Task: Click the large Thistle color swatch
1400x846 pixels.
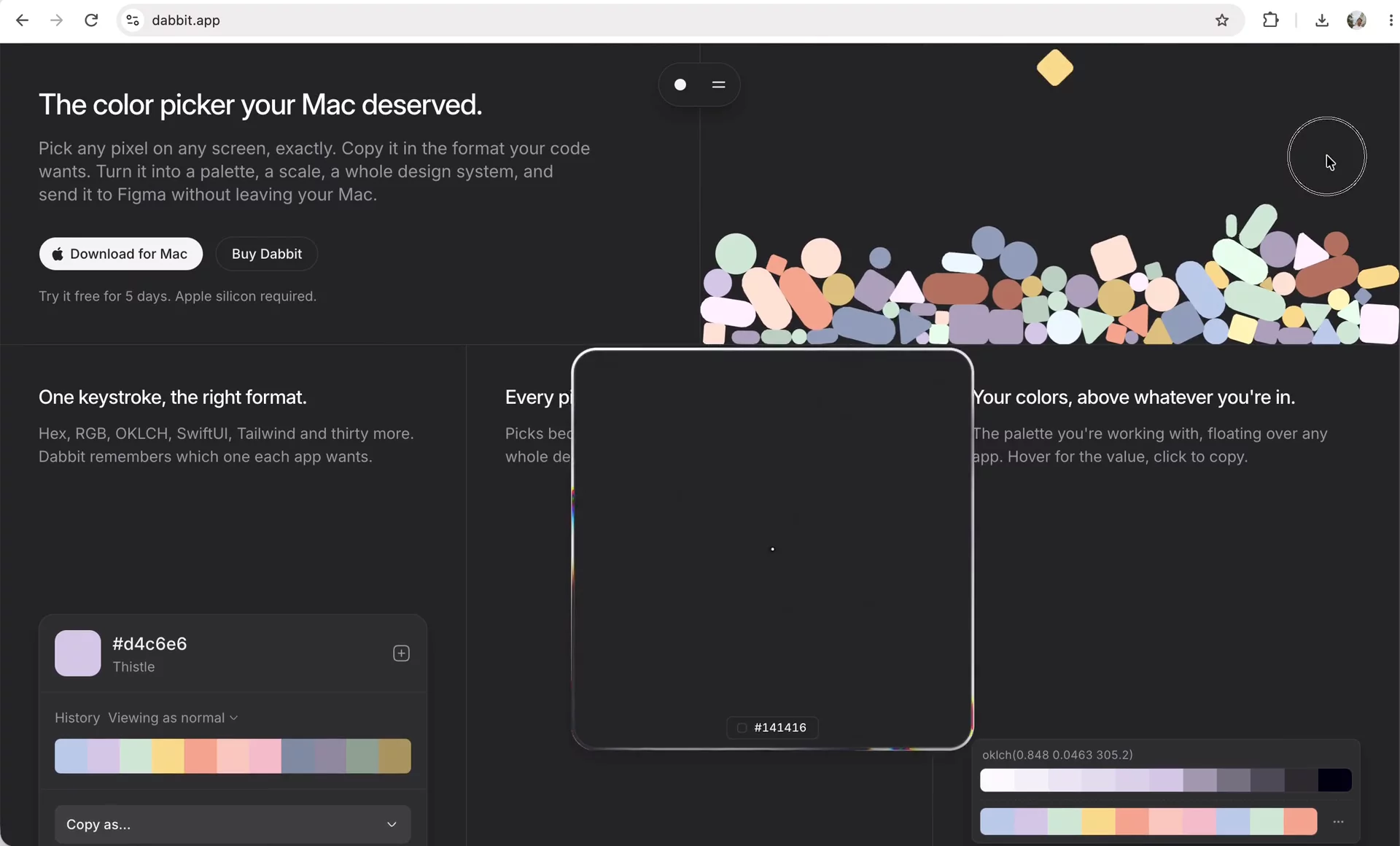Action: tap(78, 653)
